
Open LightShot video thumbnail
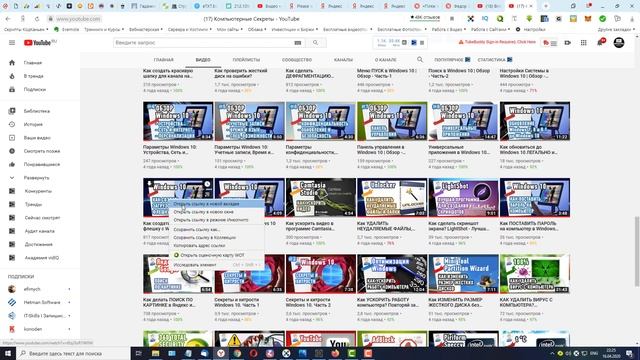coord(463,197)
